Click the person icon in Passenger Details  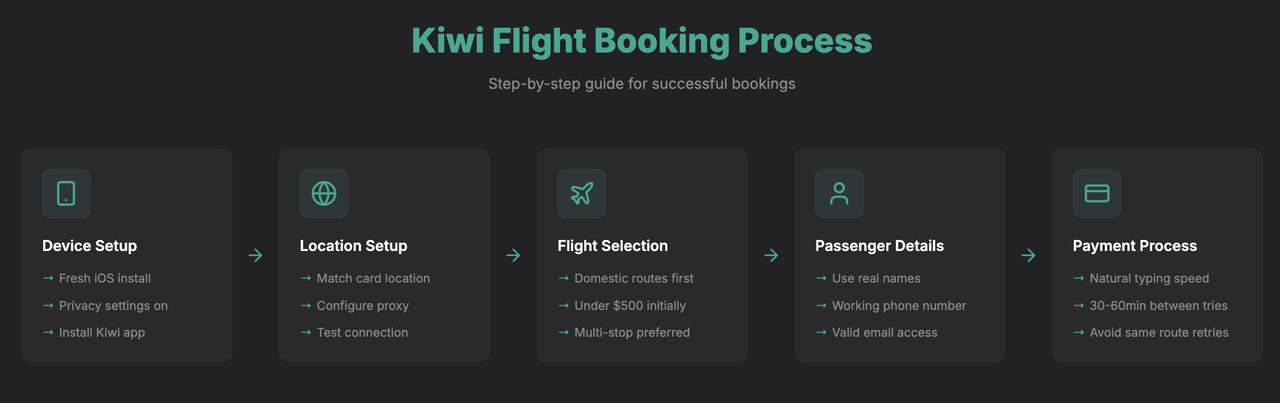(839, 194)
